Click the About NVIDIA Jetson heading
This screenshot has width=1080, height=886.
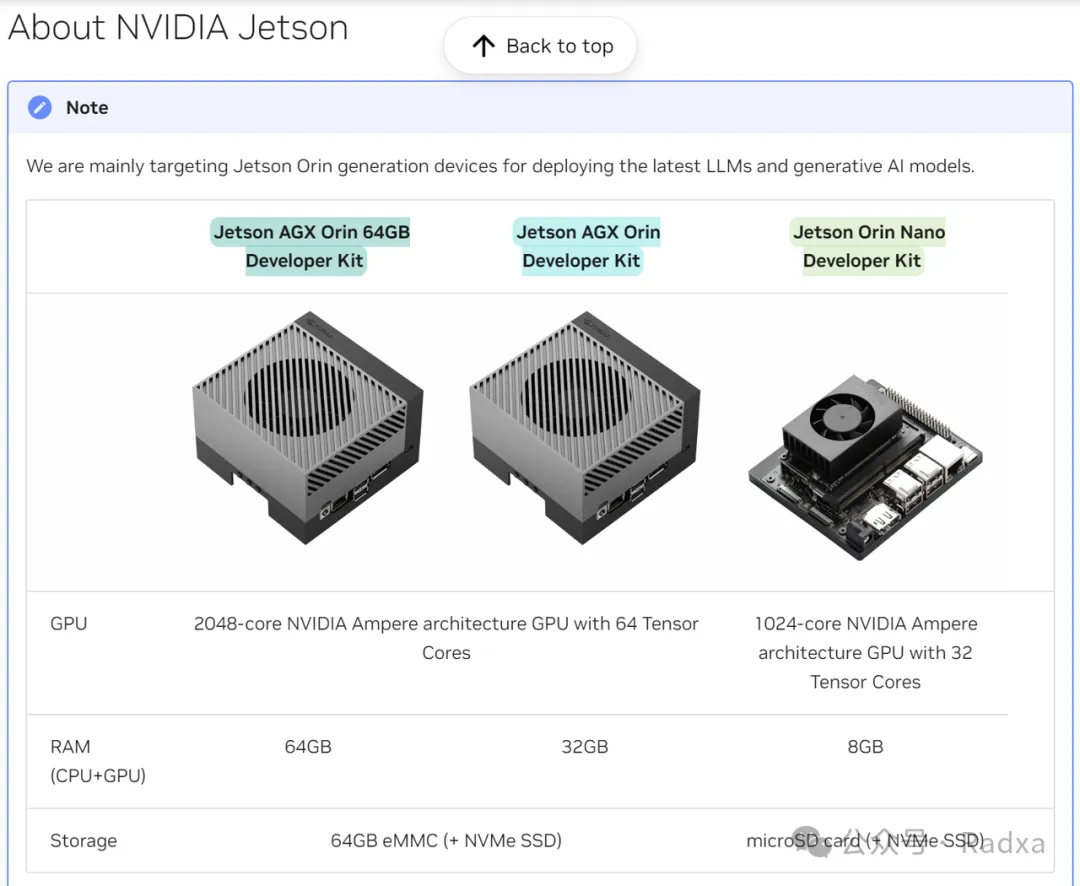[178, 27]
